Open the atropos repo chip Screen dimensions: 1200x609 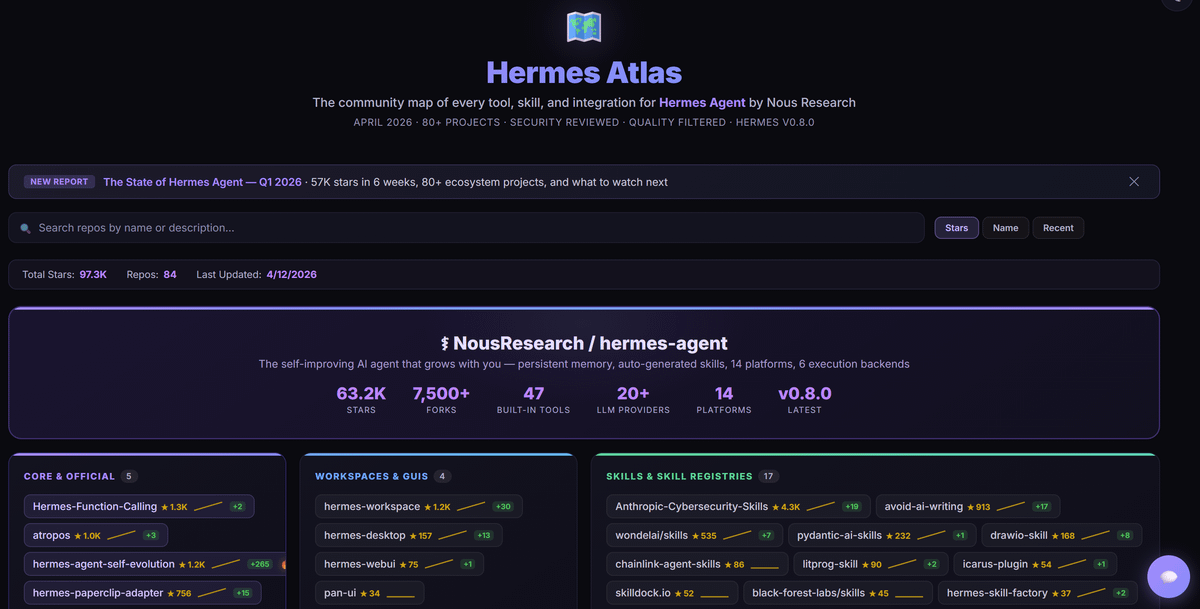tap(96, 535)
